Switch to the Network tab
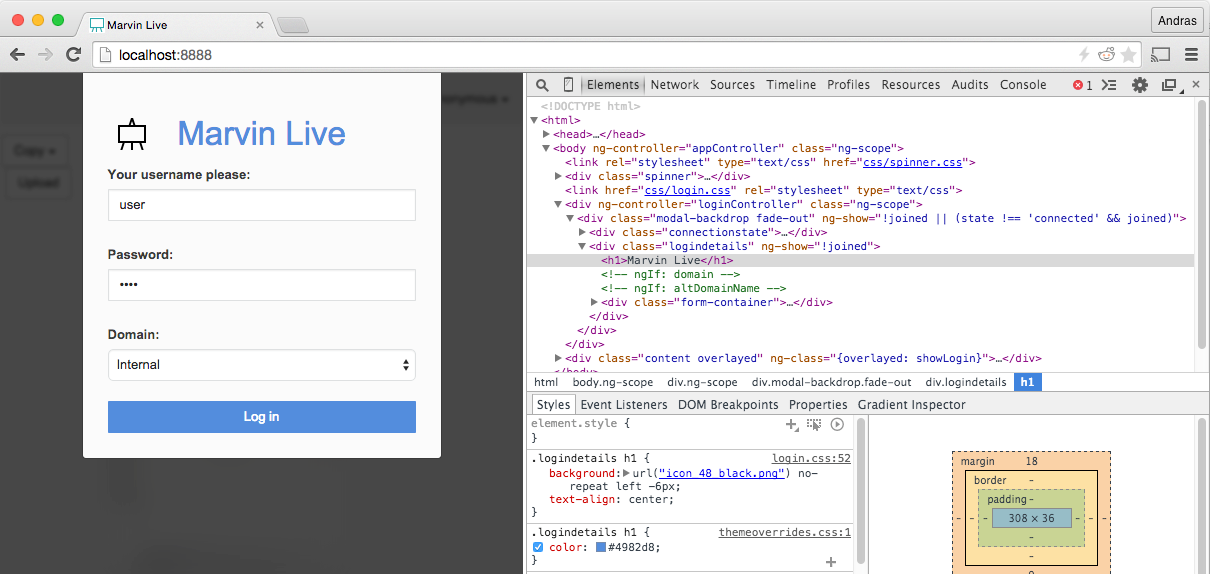 pos(675,85)
